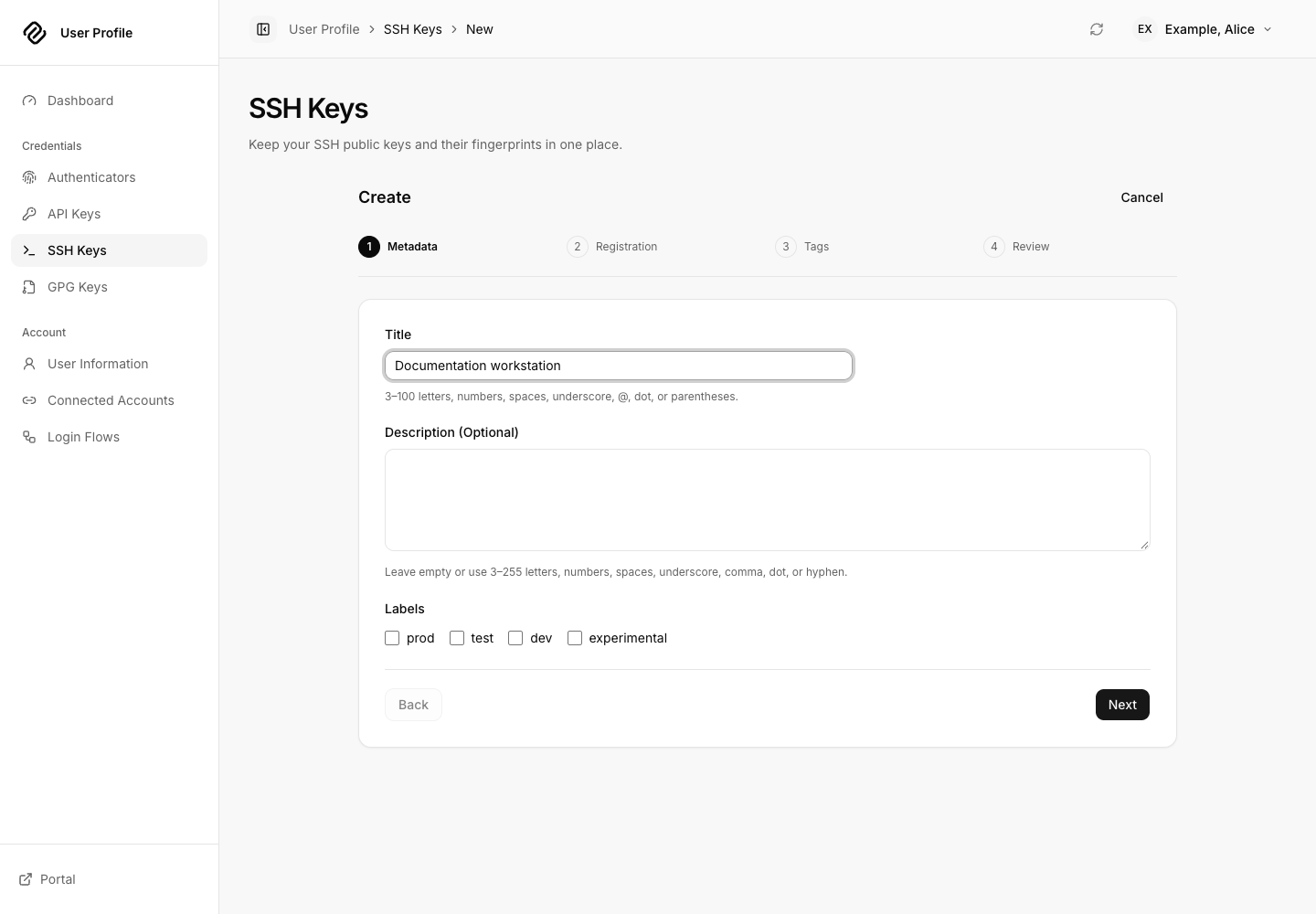1316x914 pixels.
Task: Open Authenticators in the sidebar
Action: [109, 177]
